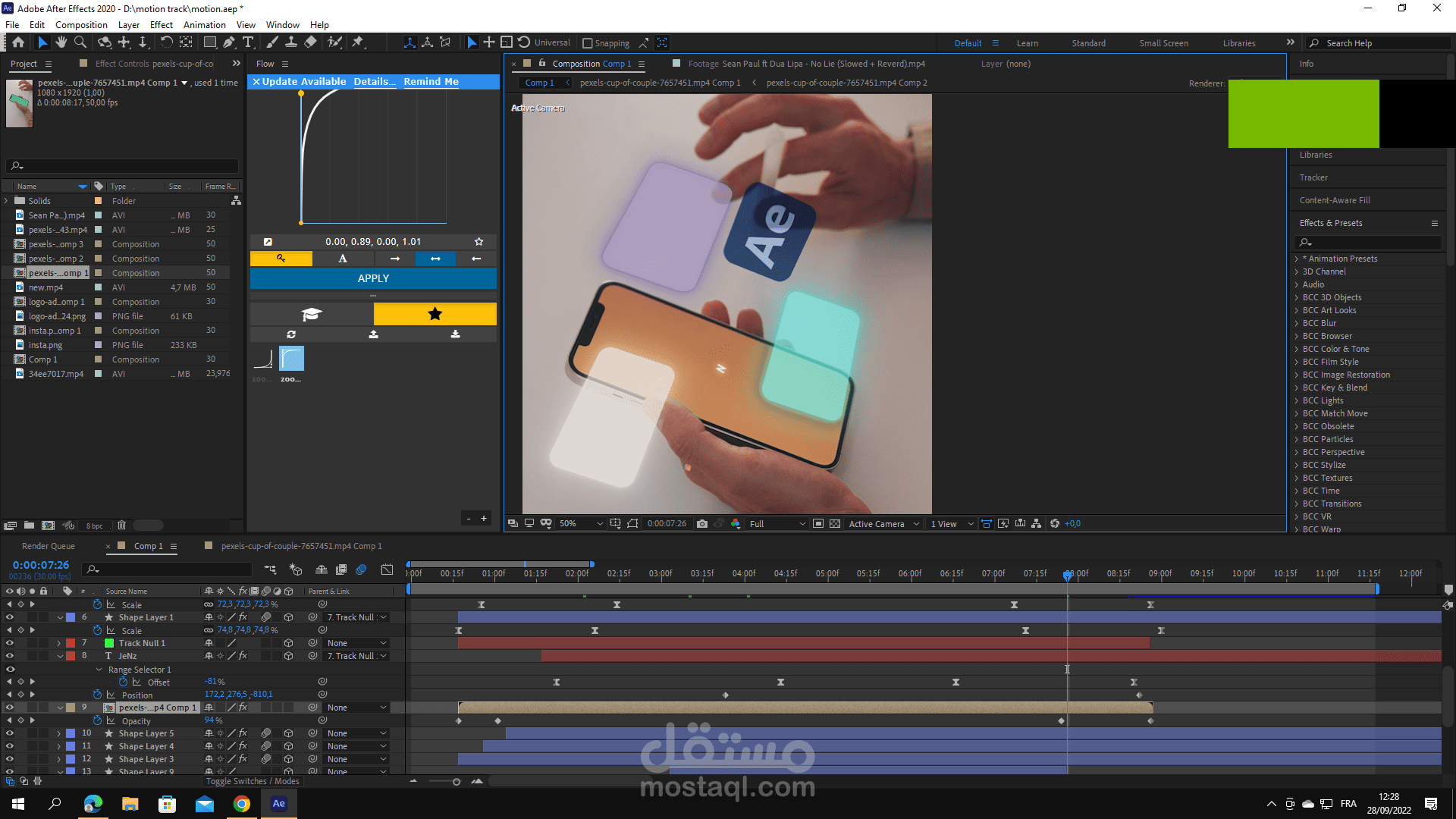Switch to the Render Queue tab

click(49, 546)
